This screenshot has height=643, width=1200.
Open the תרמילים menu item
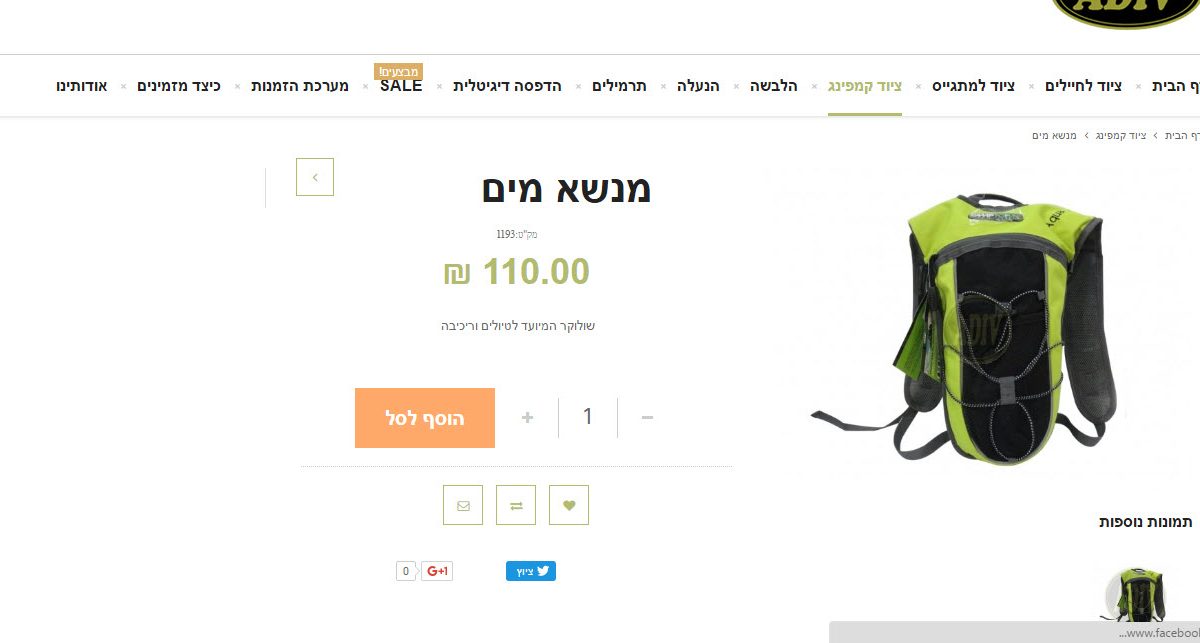(x=619, y=86)
